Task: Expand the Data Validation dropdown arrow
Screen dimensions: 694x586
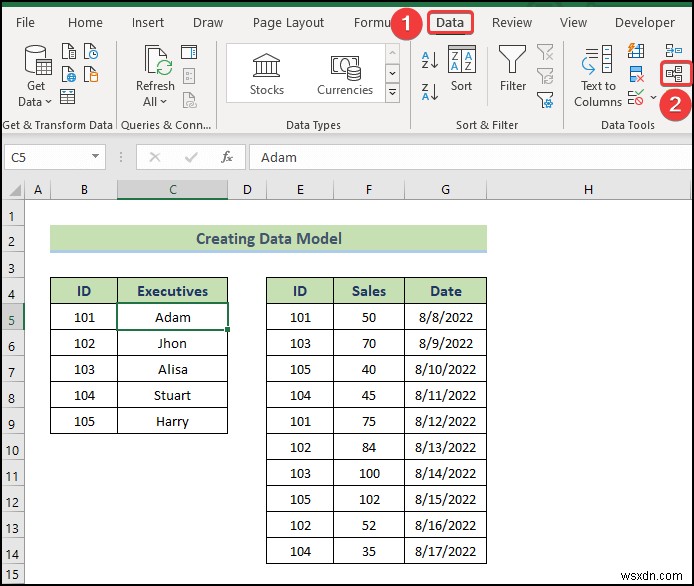Action: point(653,97)
